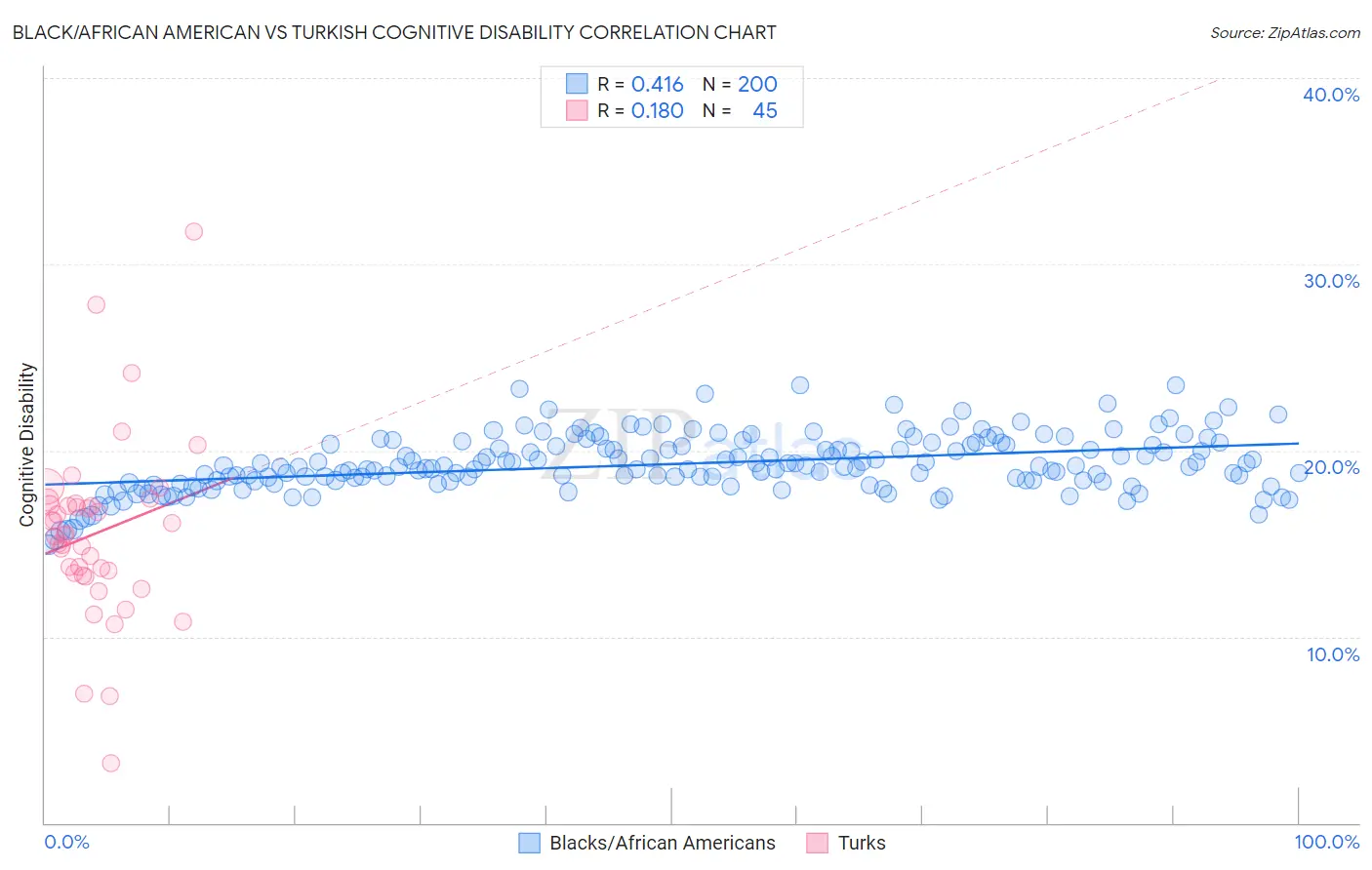Click the blue swatch beside R = 0.416

pos(577,84)
